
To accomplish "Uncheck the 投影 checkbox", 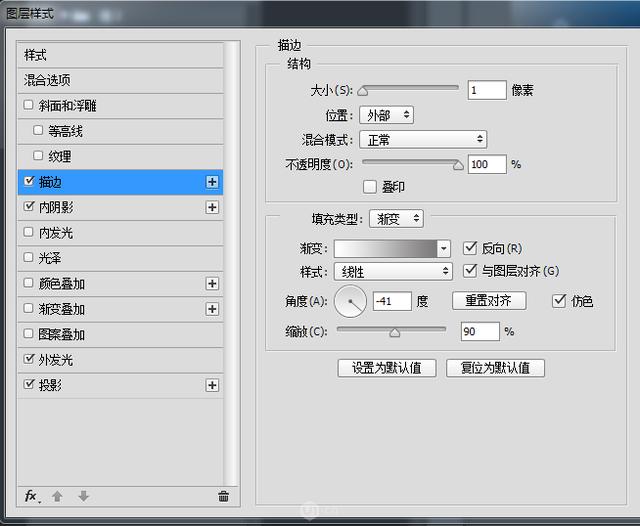I will click(x=29, y=384).
